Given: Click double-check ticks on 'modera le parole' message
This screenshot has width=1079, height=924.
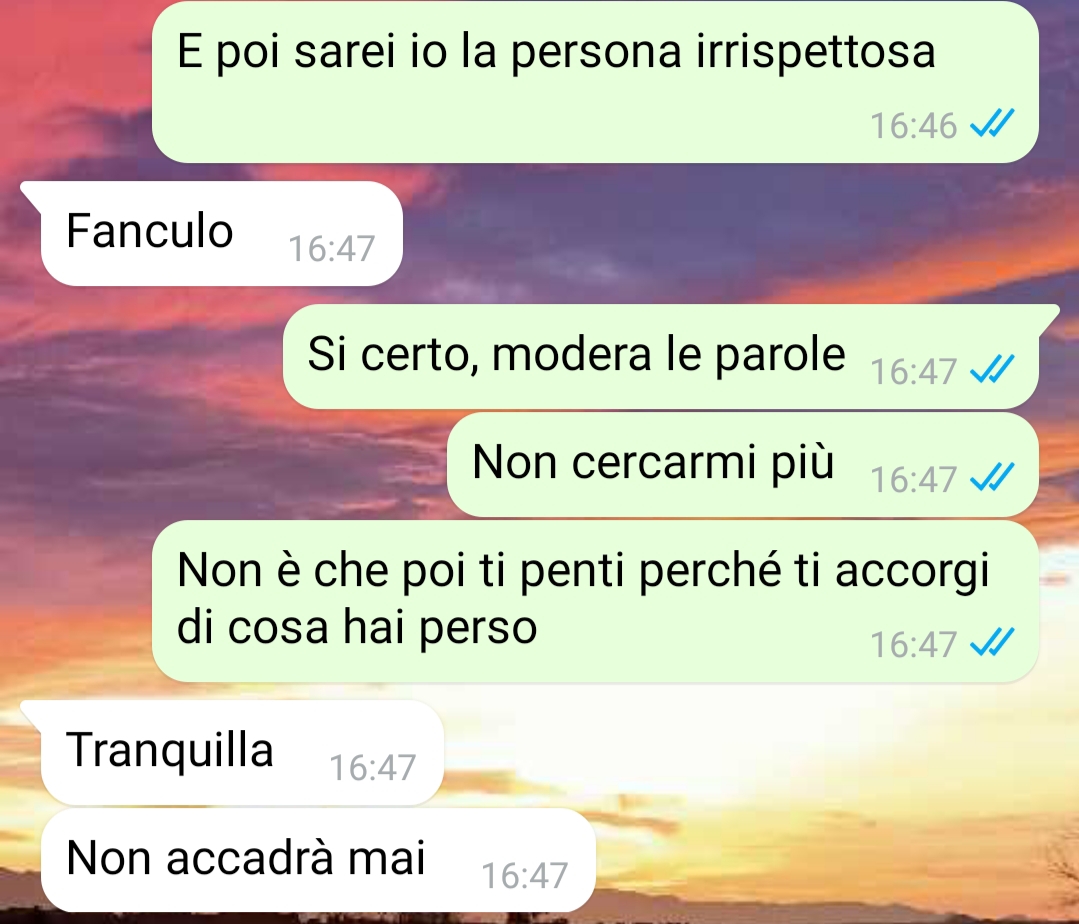Looking at the screenshot, I should tap(992, 369).
